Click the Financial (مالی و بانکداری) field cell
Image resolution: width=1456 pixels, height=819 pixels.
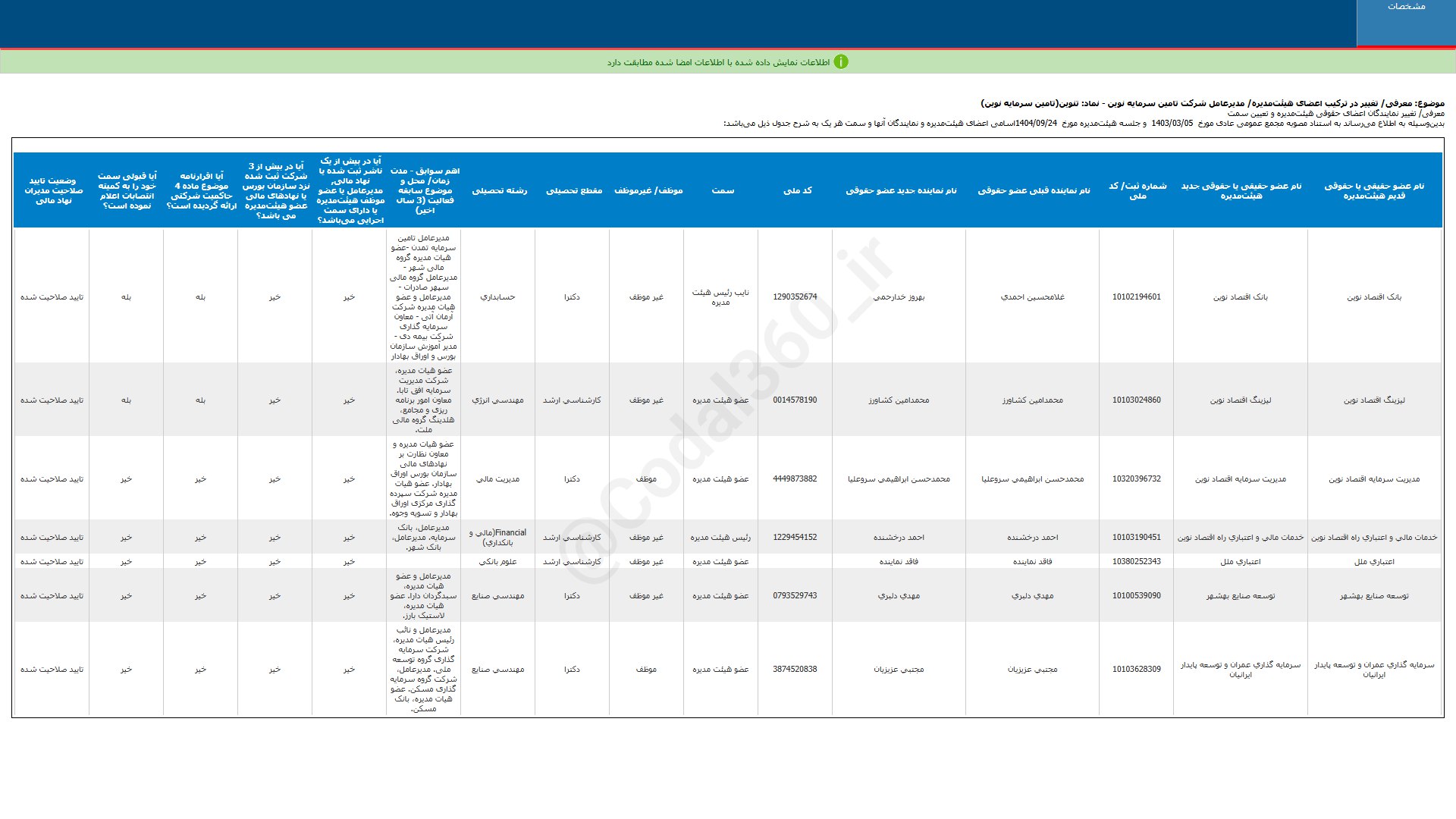pos(497,537)
